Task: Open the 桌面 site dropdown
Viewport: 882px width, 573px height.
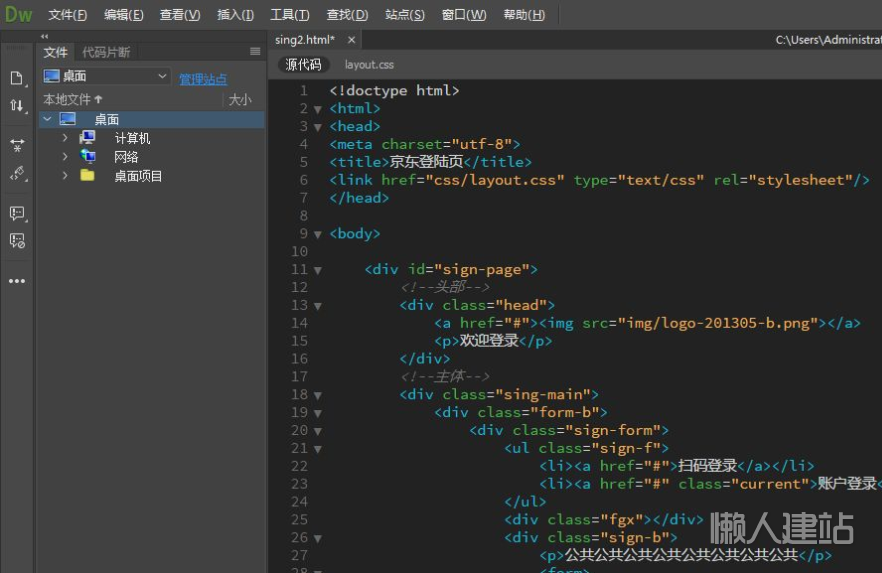Action: (x=106, y=76)
